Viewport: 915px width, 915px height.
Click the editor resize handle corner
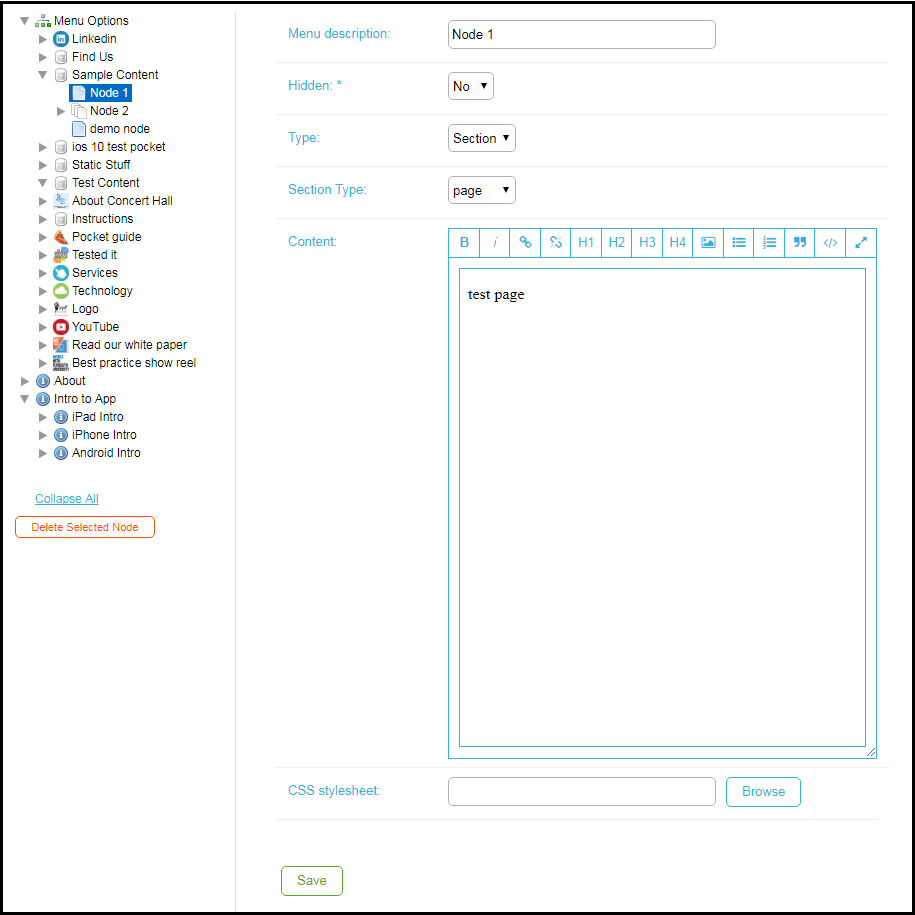pyautogui.click(x=871, y=752)
